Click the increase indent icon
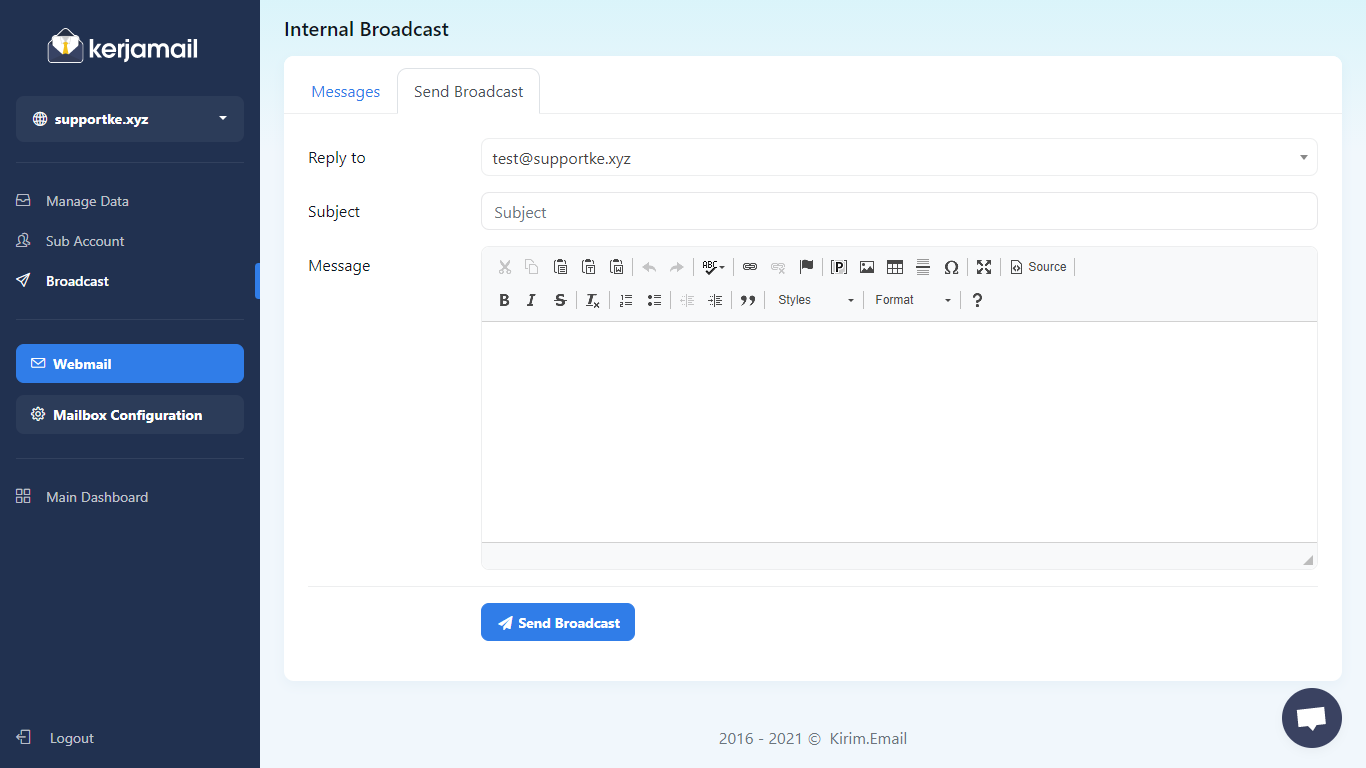The width and height of the screenshot is (1366, 768). tap(715, 300)
